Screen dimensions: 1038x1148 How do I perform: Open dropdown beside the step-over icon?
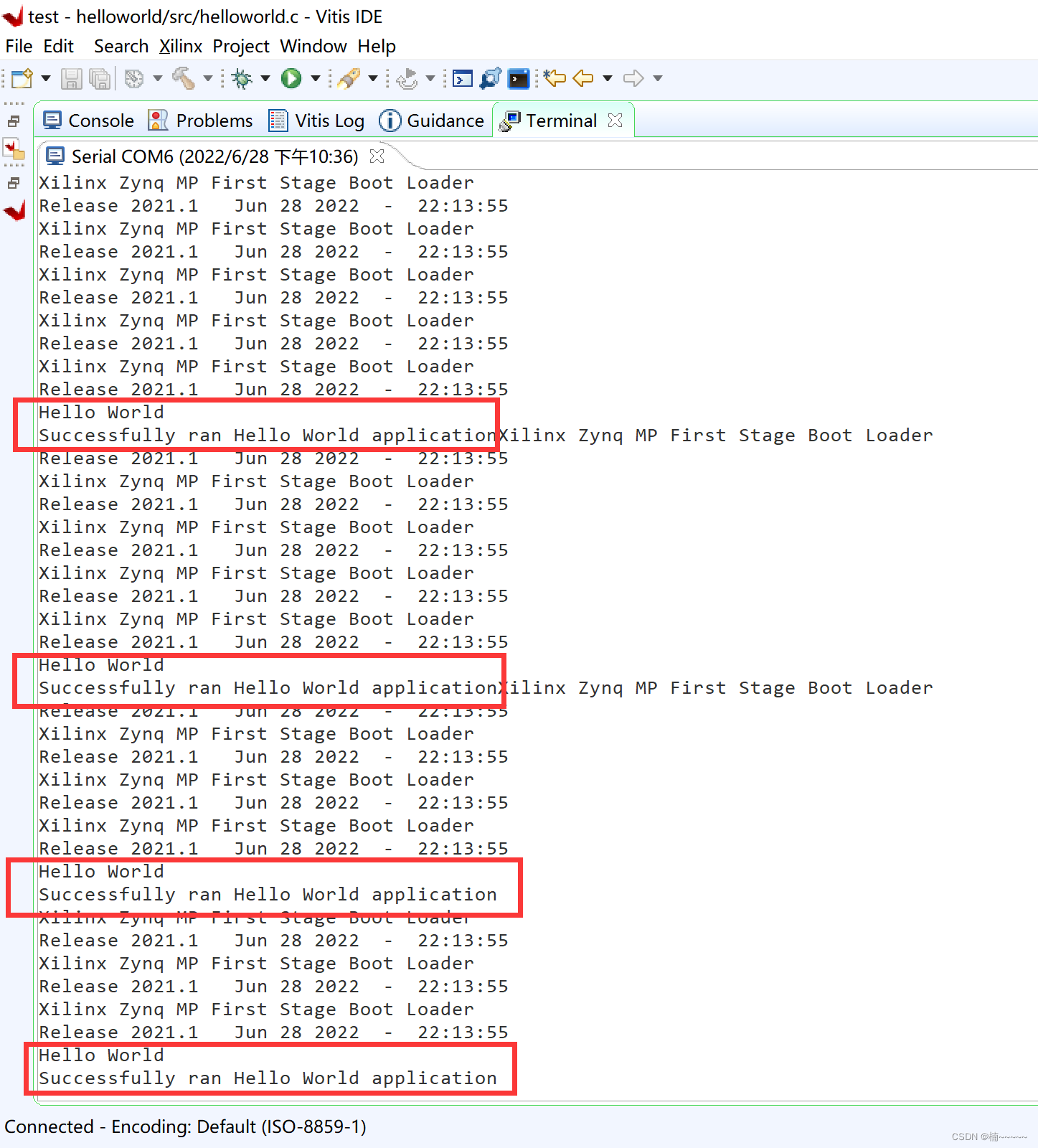click(x=430, y=78)
